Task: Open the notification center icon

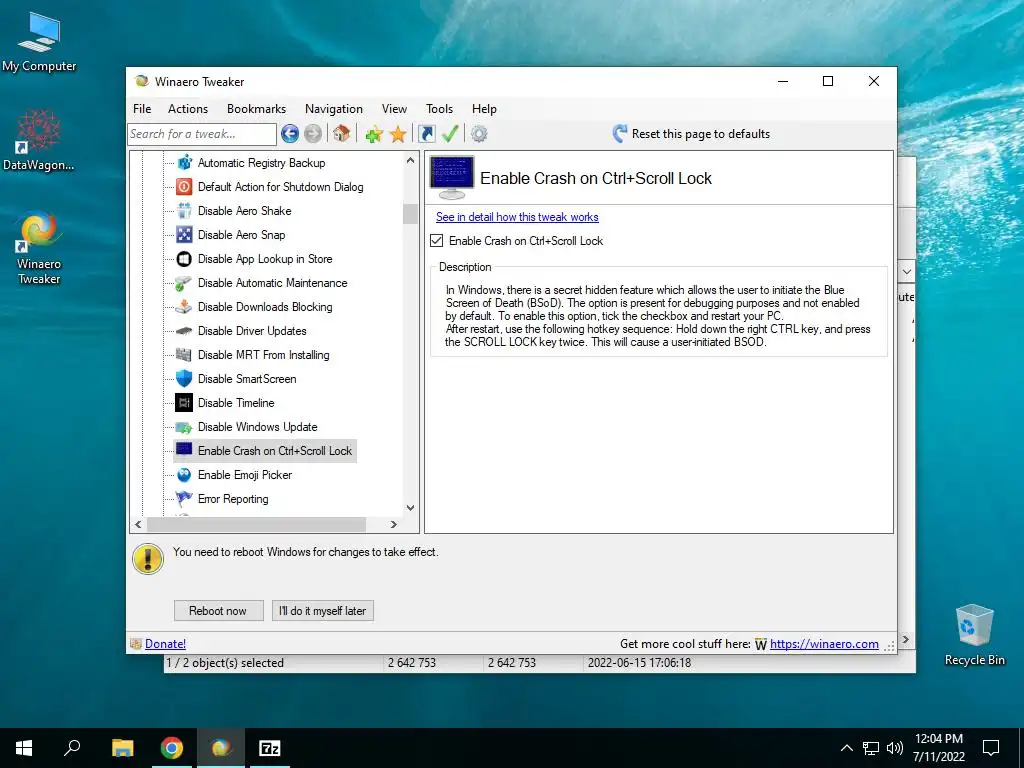Action: coord(991,748)
